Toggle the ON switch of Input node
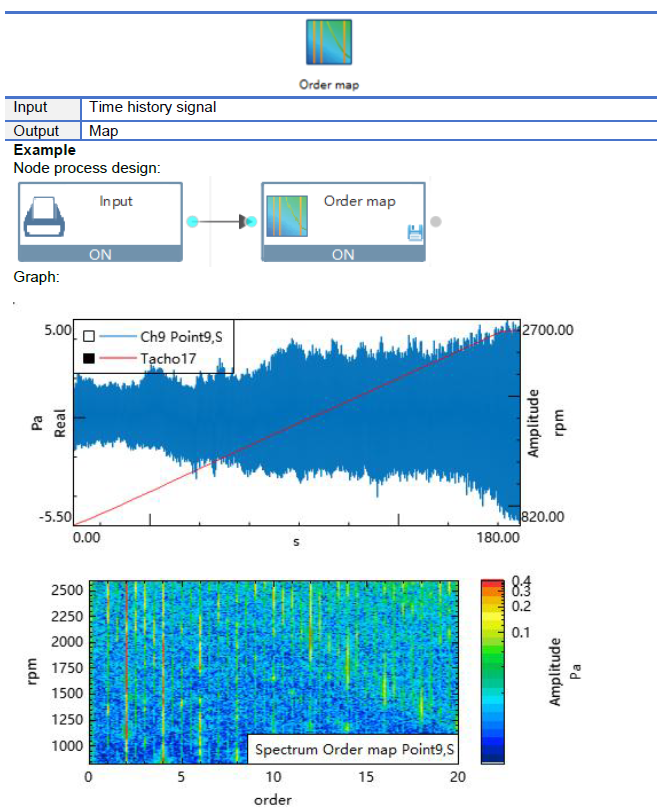This screenshot has width=660, height=810. pyautogui.click(x=100, y=254)
